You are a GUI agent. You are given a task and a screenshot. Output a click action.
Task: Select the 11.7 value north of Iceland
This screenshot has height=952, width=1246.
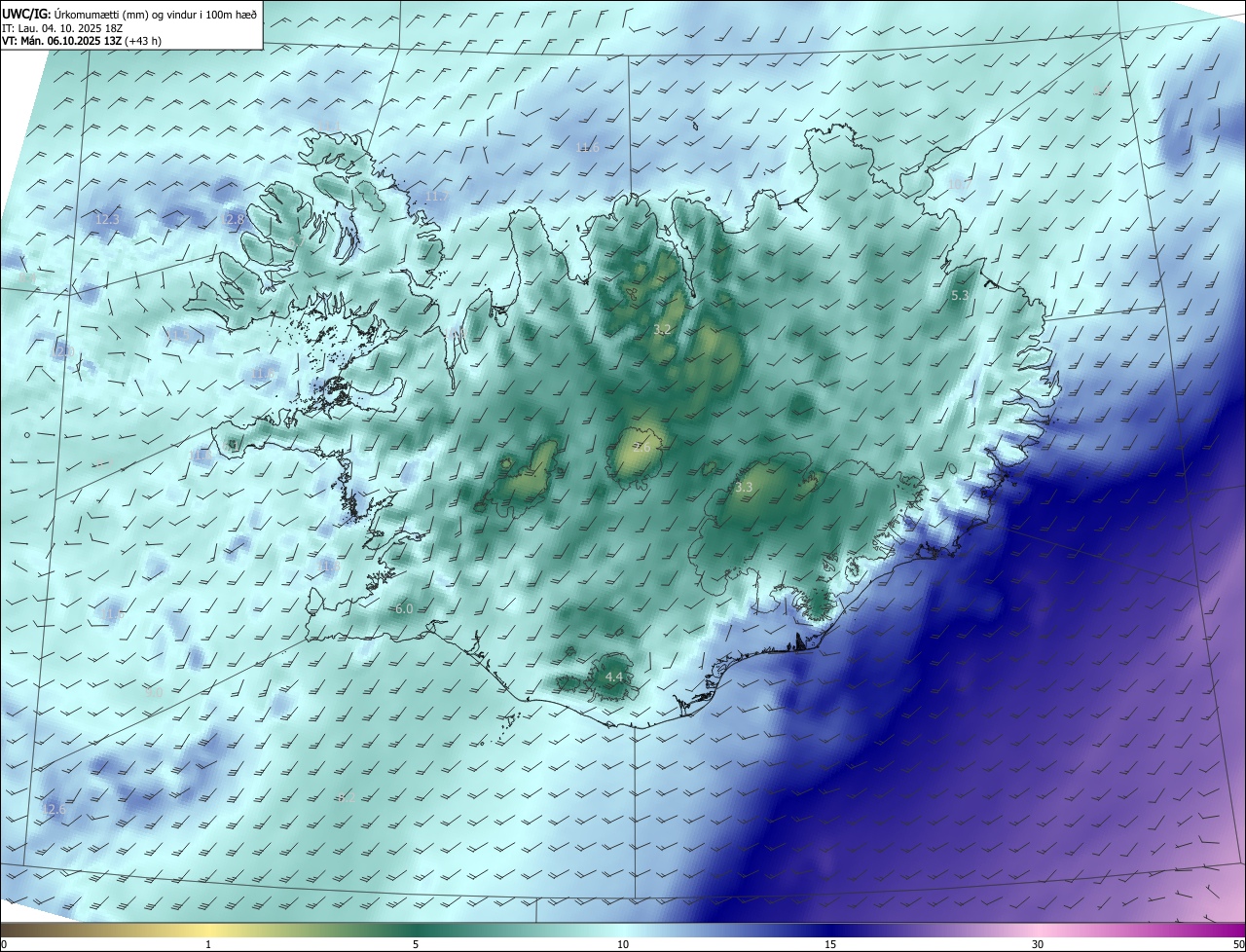click(438, 197)
